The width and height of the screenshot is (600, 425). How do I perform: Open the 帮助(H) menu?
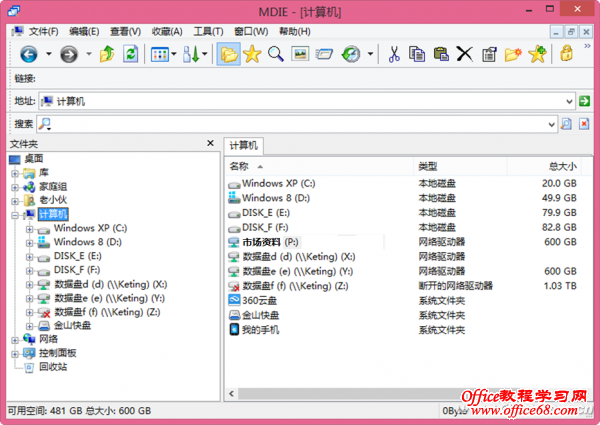coord(295,32)
